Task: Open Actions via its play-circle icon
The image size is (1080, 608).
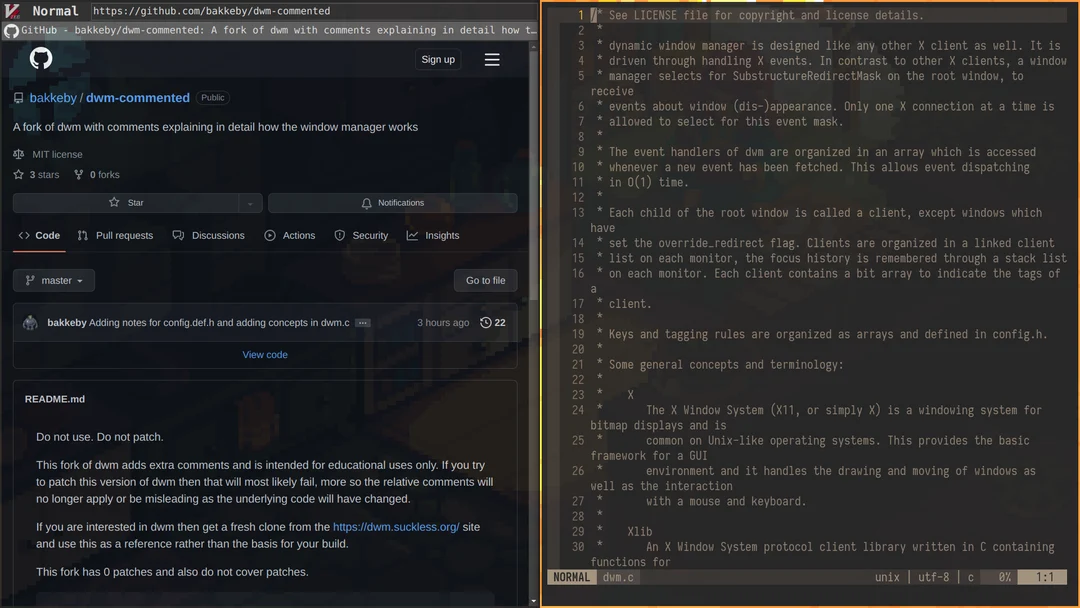Action: coord(268,235)
